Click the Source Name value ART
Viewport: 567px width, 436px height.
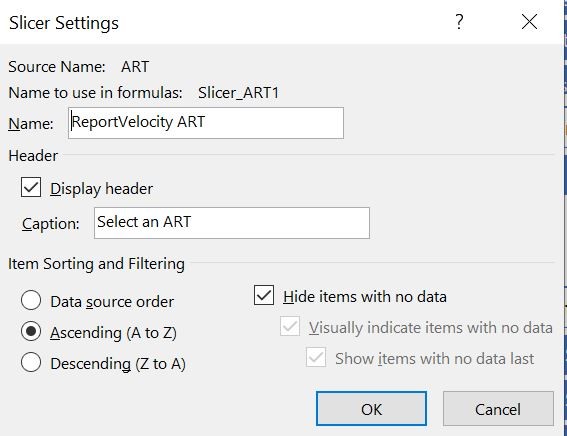[x=135, y=67]
